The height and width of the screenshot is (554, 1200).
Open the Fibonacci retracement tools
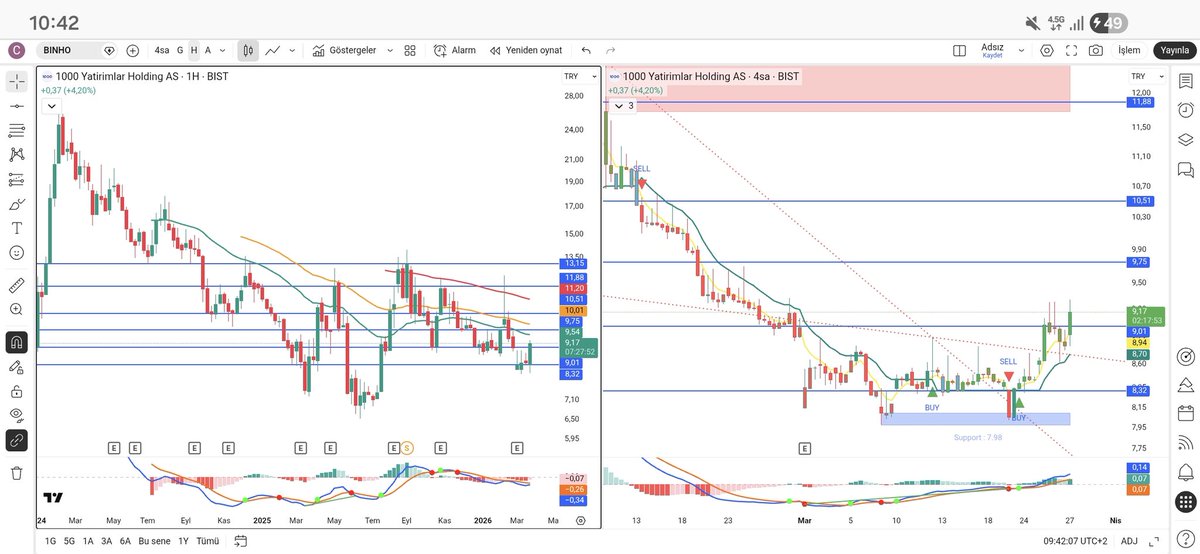pyautogui.click(x=16, y=130)
